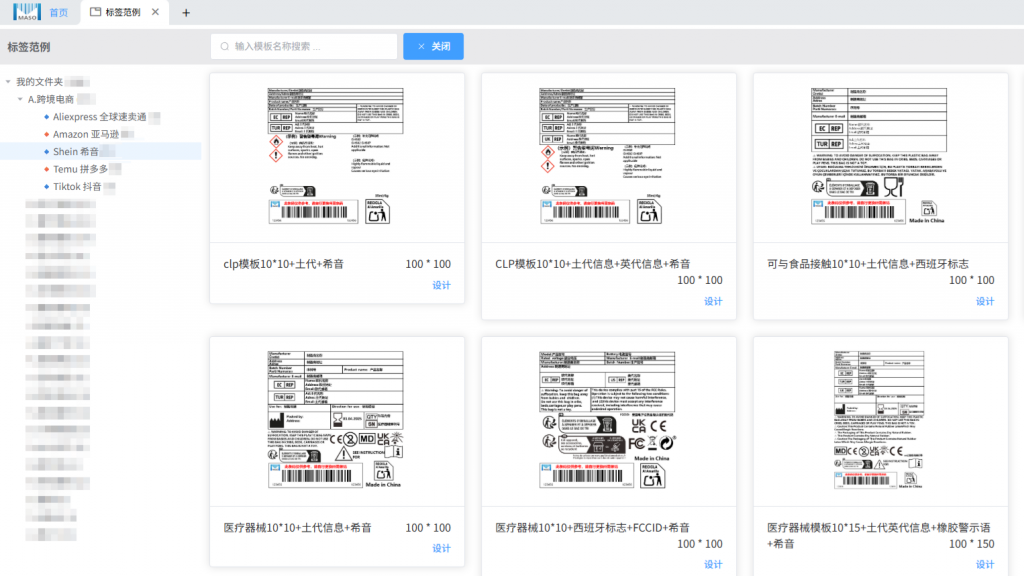Collapse the A.跨境电商 folder
The image size is (1024, 576).
pos(20,99)
